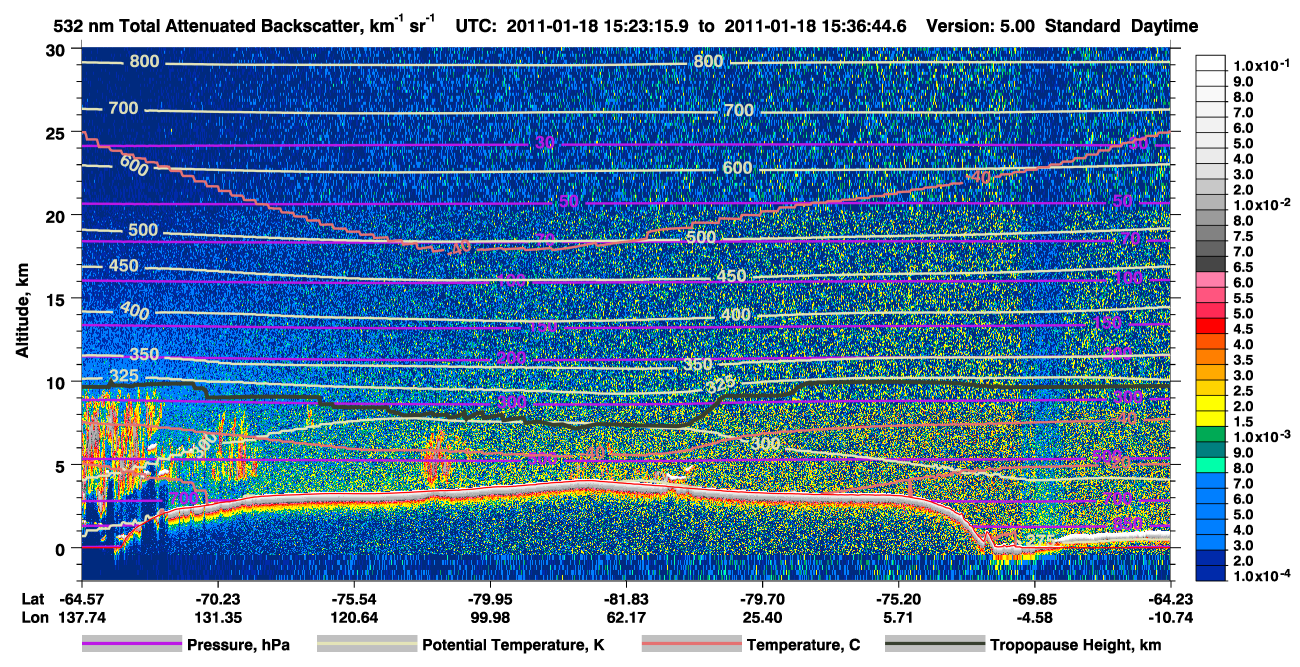Click the longitude value '62.17'
This screenshot has width=1300, height=667.
(626, 616)
